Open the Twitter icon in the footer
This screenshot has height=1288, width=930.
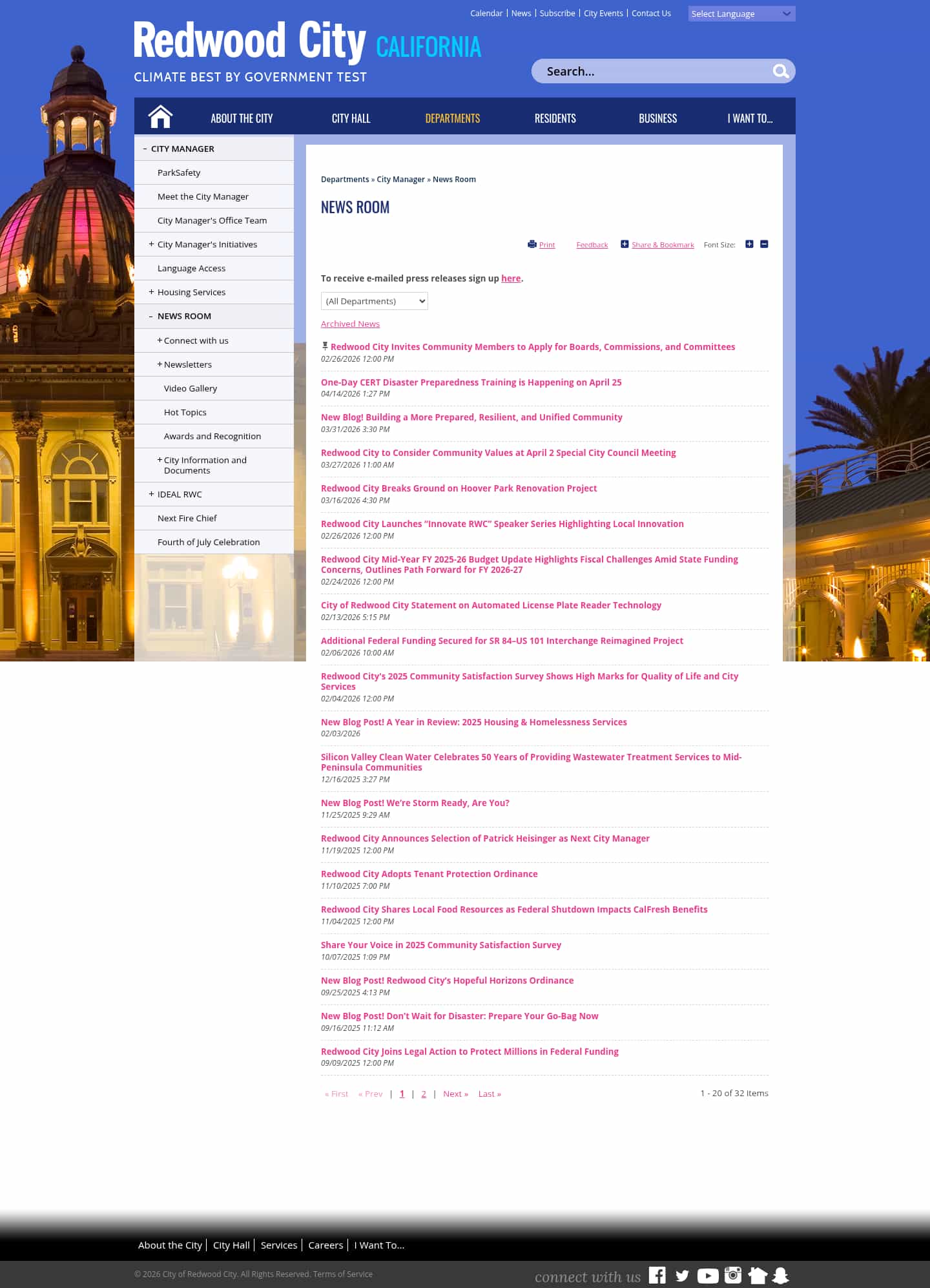point(682,1276)
